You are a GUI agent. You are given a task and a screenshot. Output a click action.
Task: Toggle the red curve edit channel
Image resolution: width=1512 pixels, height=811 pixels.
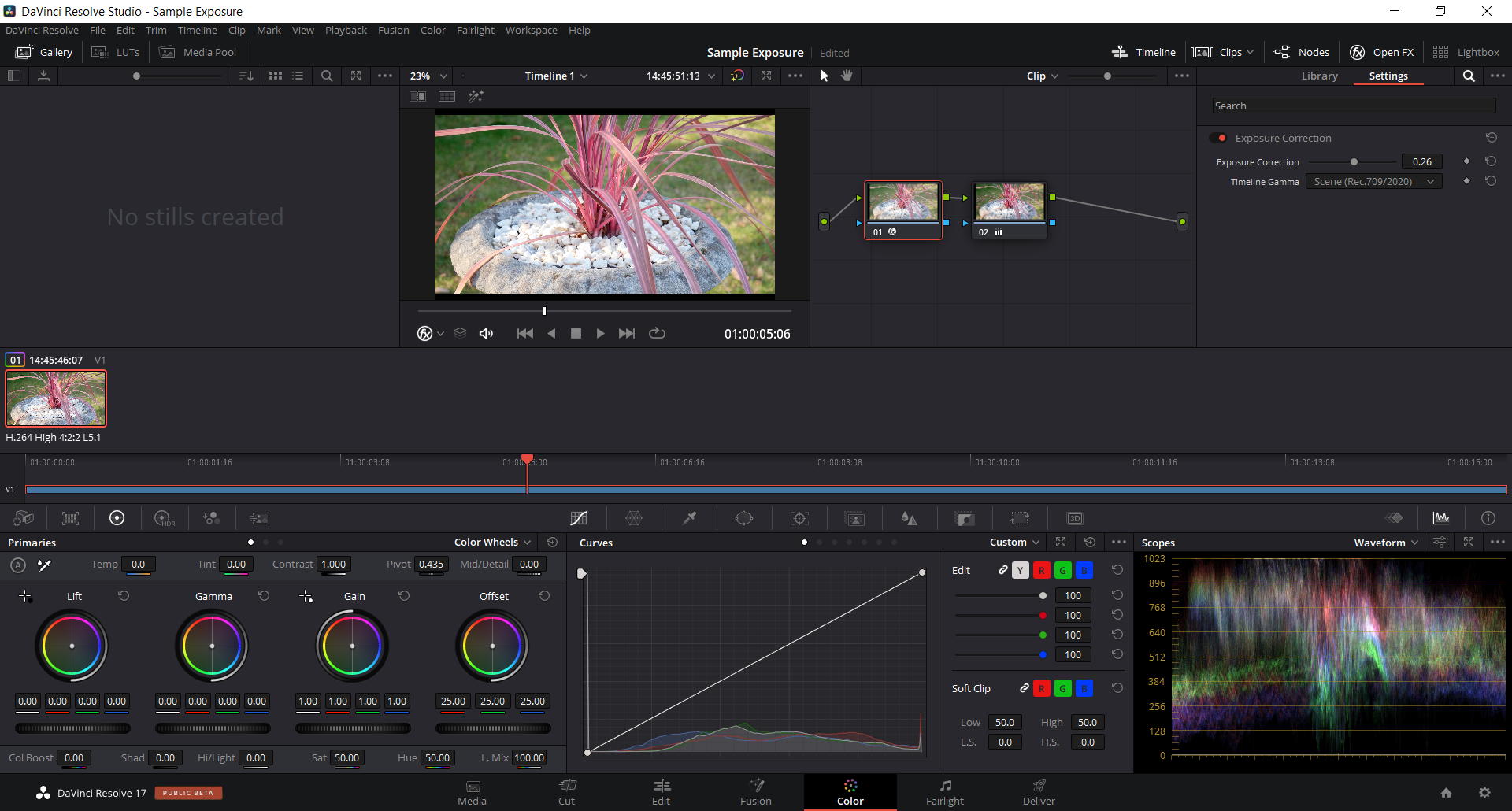(1042, 570)
